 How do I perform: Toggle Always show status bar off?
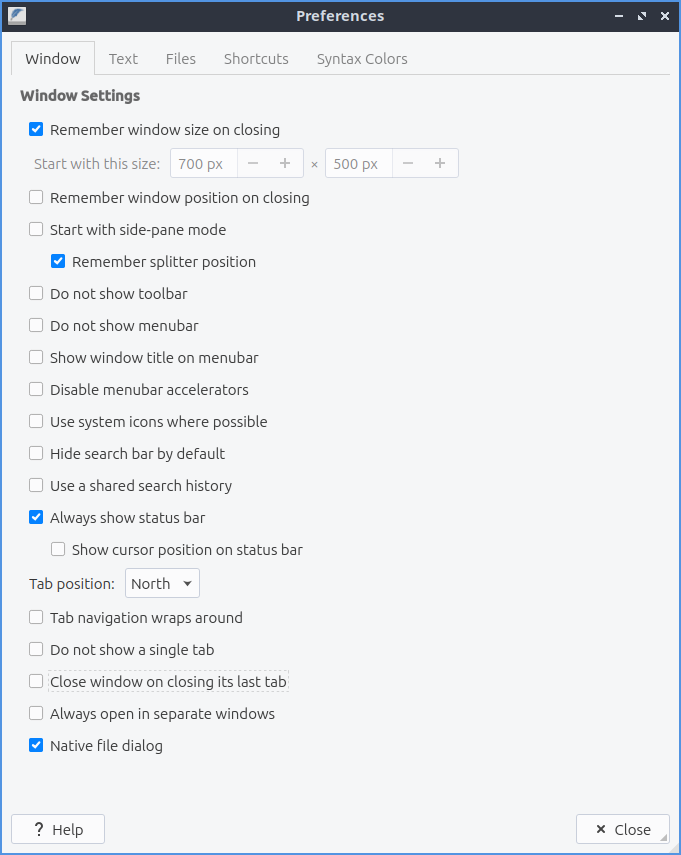click(x=37, y=518)
